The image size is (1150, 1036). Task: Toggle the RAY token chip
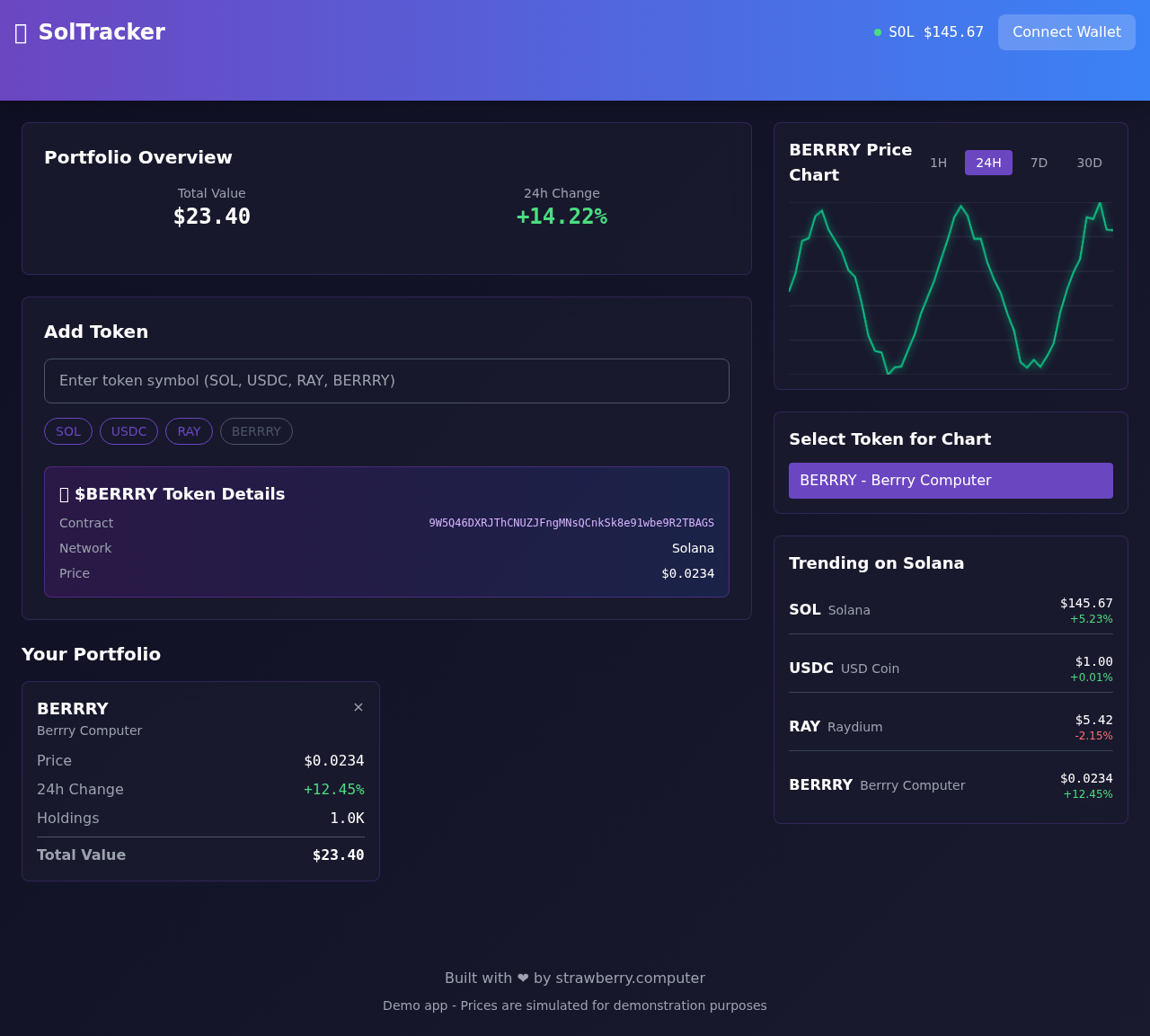(189, 431)
